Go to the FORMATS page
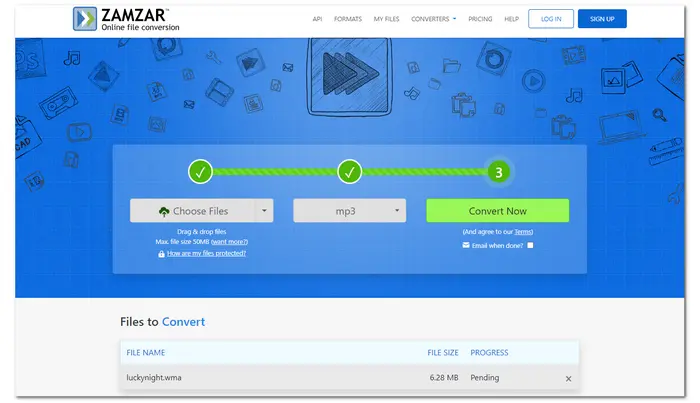The width and height of the screenshot is (700, 403). pos(348,19)
